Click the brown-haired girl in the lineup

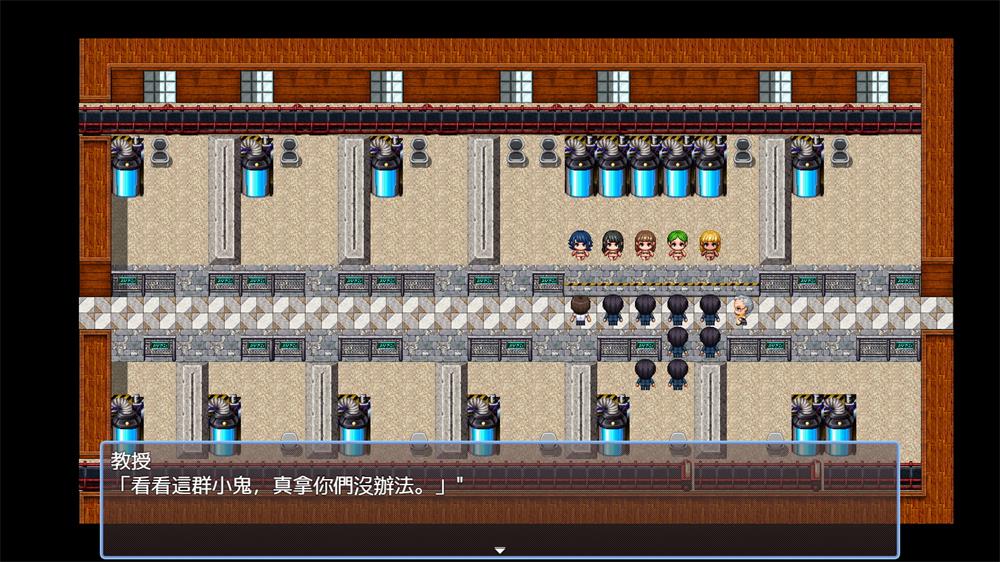tap(645, 246)
